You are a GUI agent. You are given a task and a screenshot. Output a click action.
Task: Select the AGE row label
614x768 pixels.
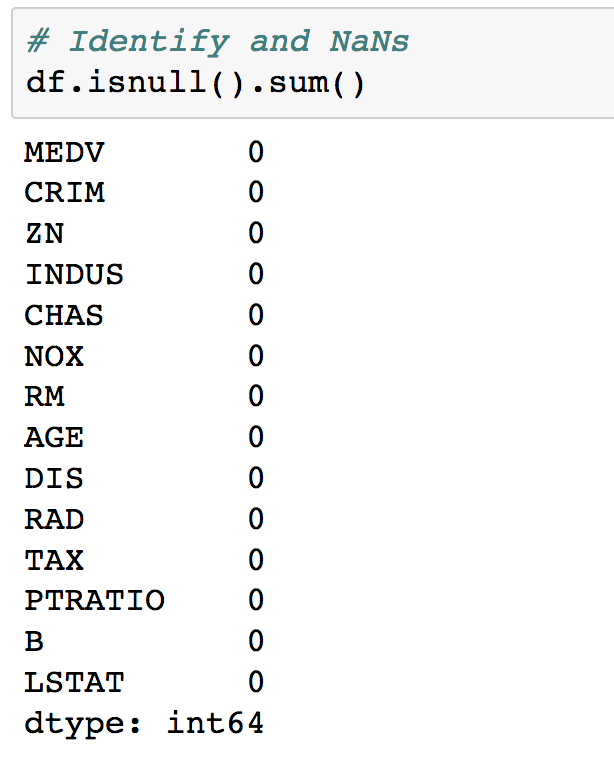tap(54, 437)
